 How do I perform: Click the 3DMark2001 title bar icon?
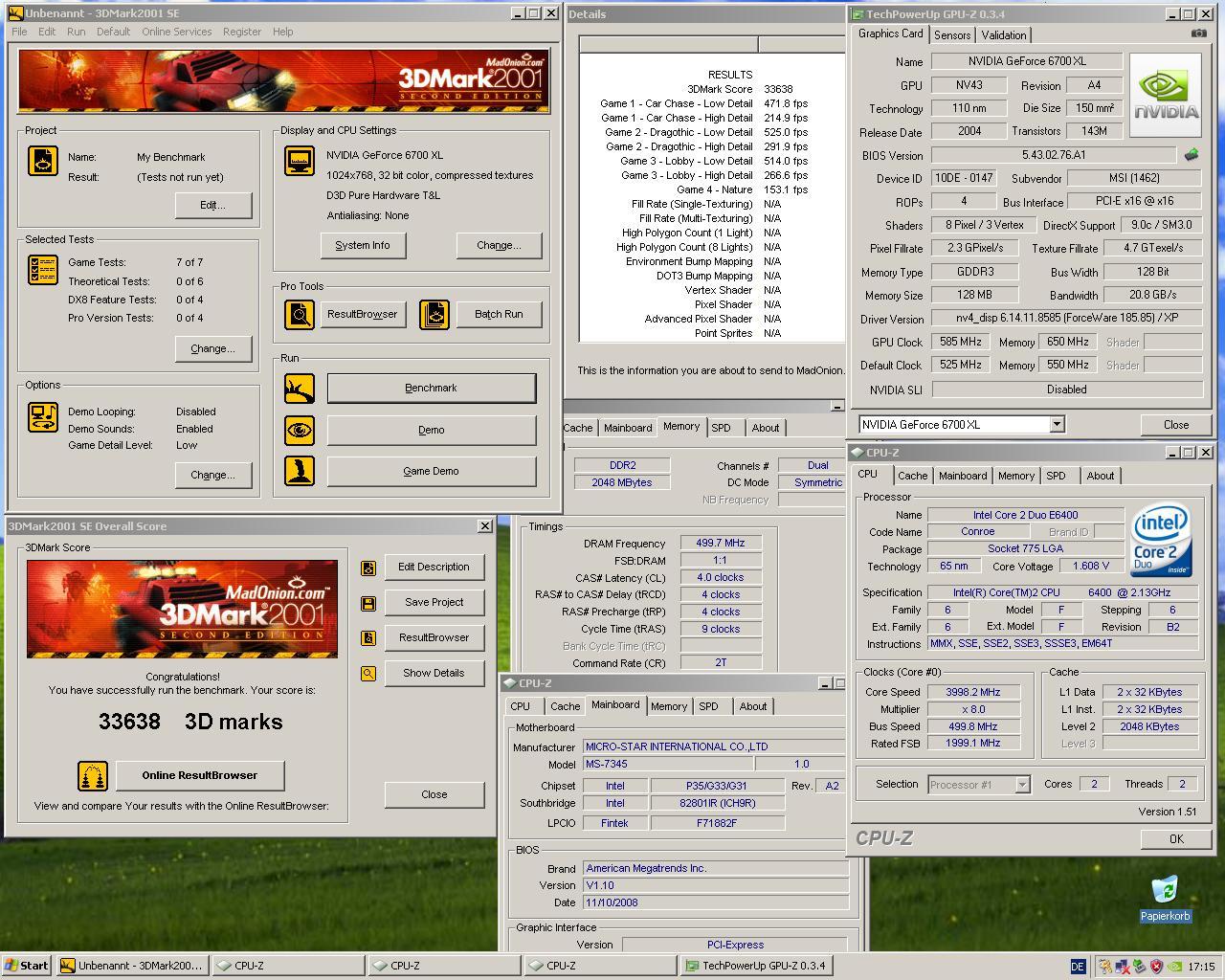15,13
